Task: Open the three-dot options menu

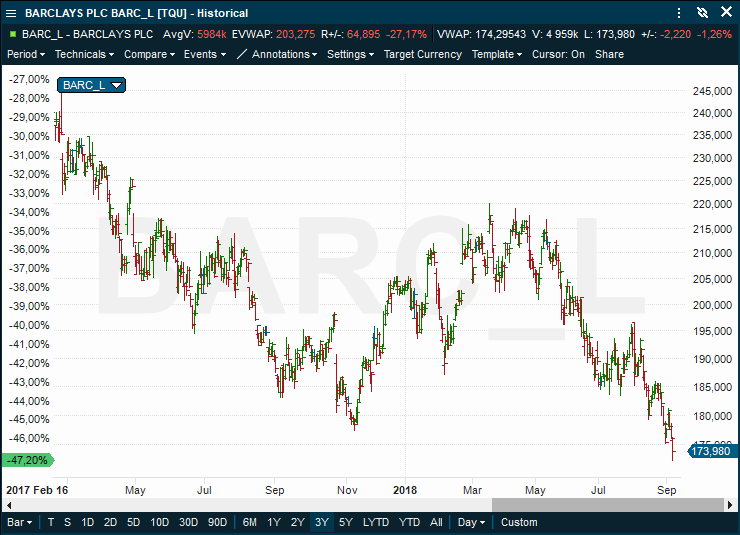Action: click(x=679, y=13)
